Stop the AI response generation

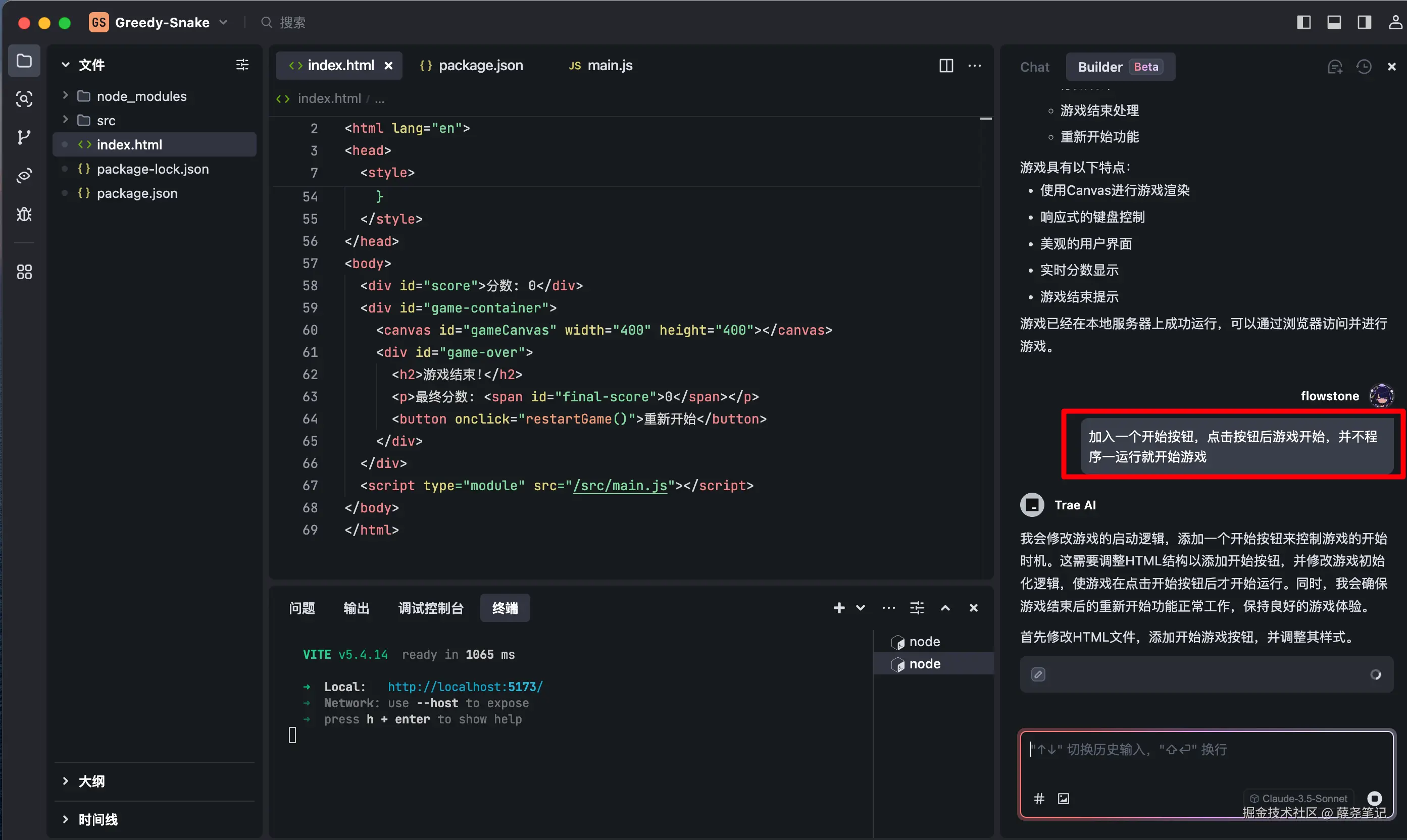point(1375,798)
